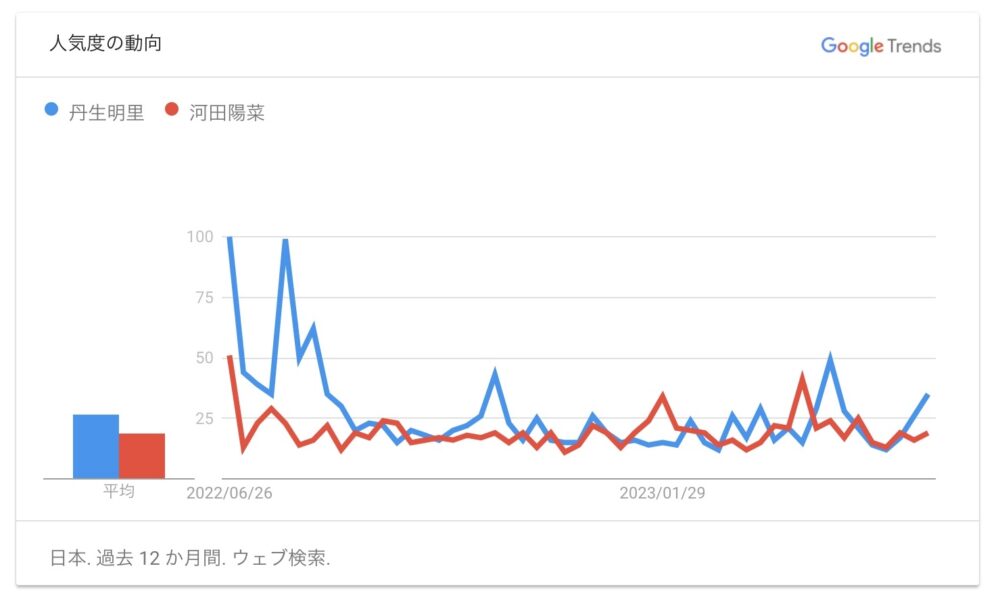Click the red average bar
This screenshot has height=604, width=1000.
point(142,456)
